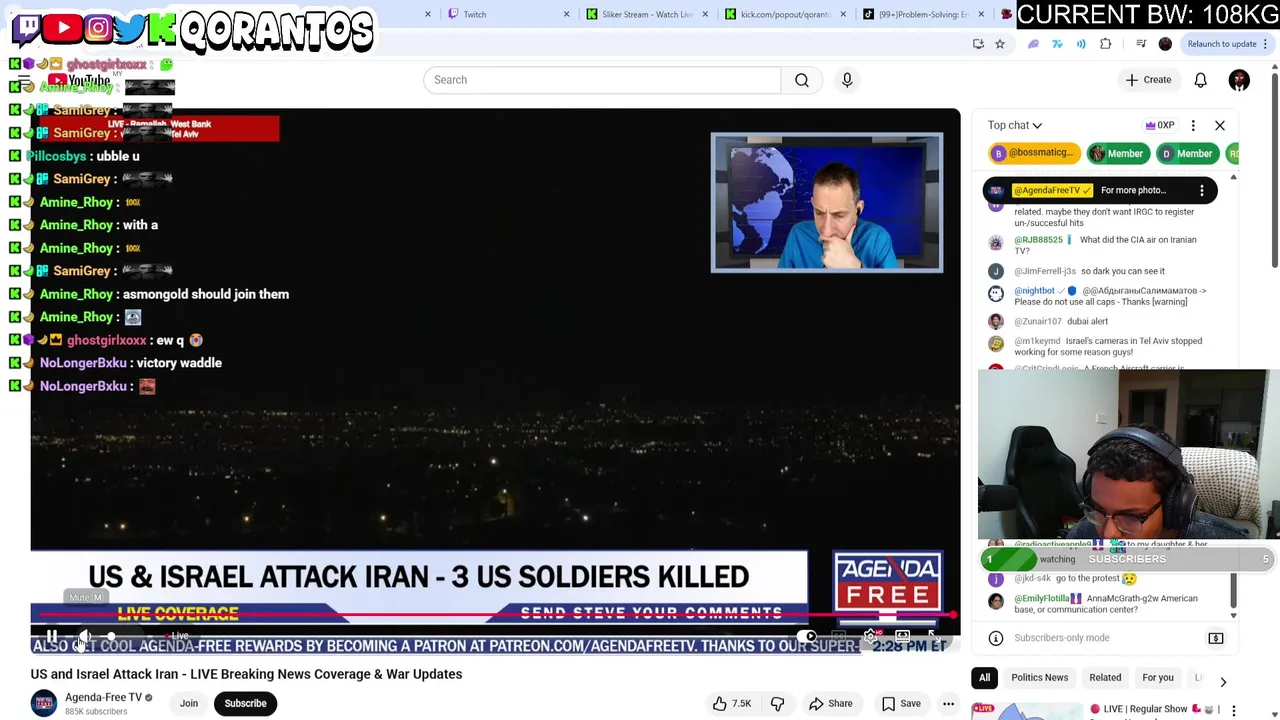The width and height of the screenshot is (1280, 720).
Task: Close the Twitch browser tab
Action: (566, 14)
